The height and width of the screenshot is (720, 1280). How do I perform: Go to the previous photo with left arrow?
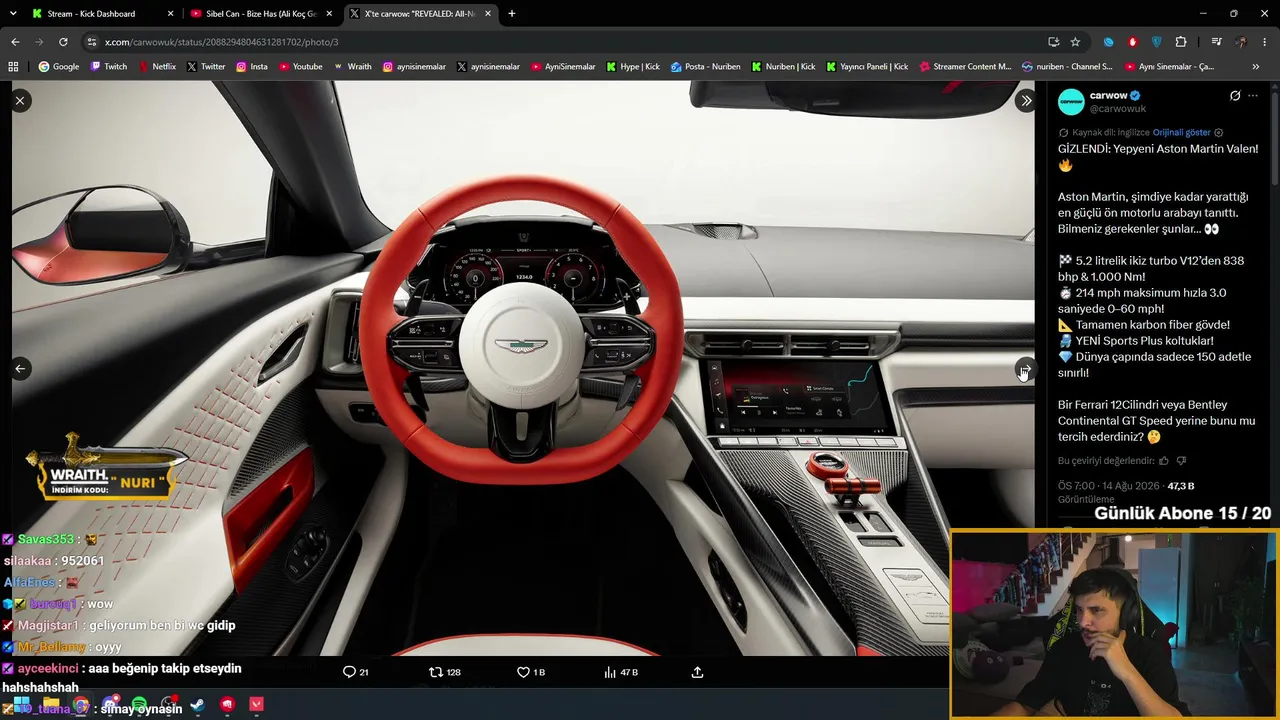[x=20, y=368]
